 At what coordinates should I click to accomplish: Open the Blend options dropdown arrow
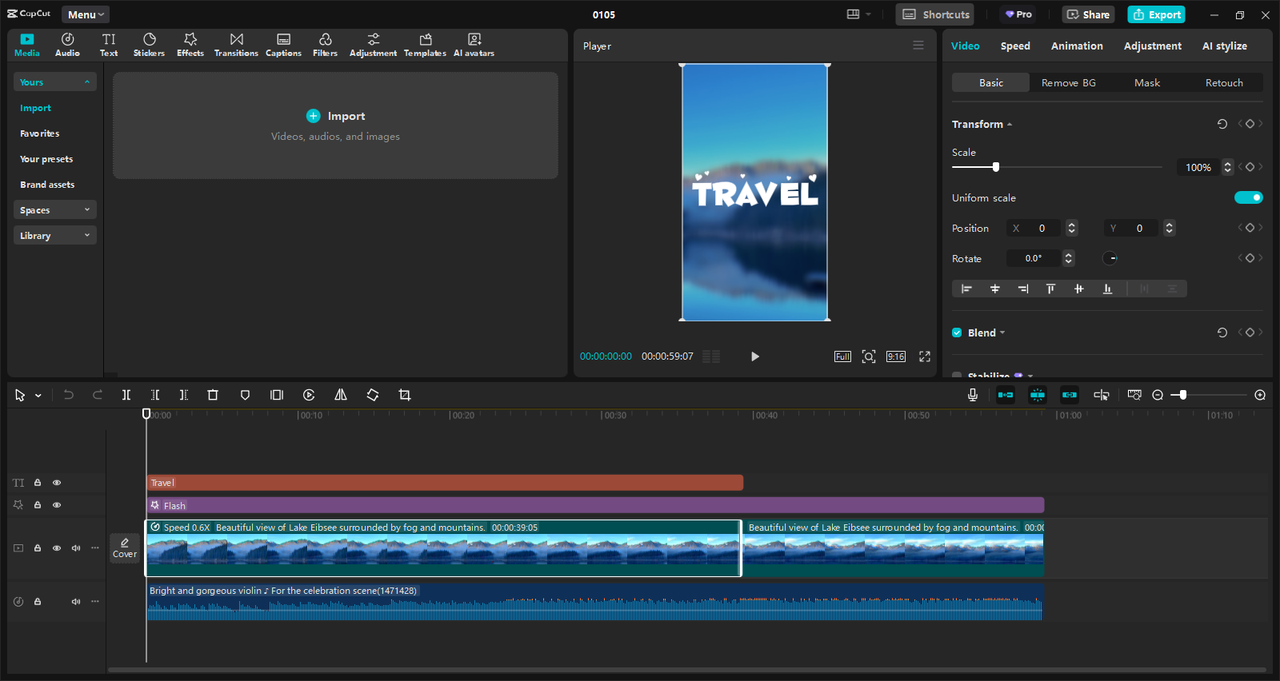pyautogui.click(x=1002, y=333)
